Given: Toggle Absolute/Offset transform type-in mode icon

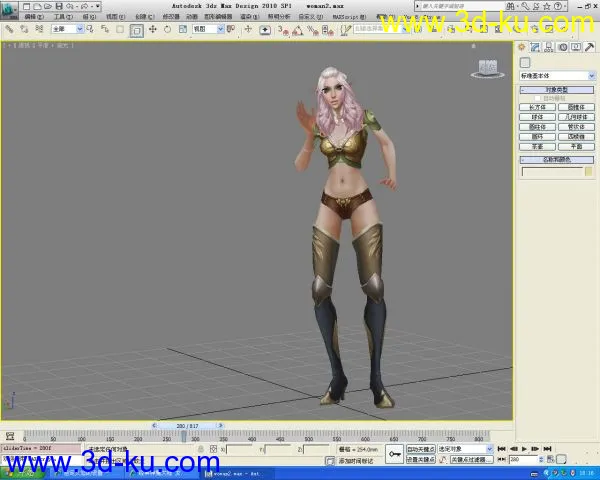Looking at the screenshot, I should [x=213, y=449].
